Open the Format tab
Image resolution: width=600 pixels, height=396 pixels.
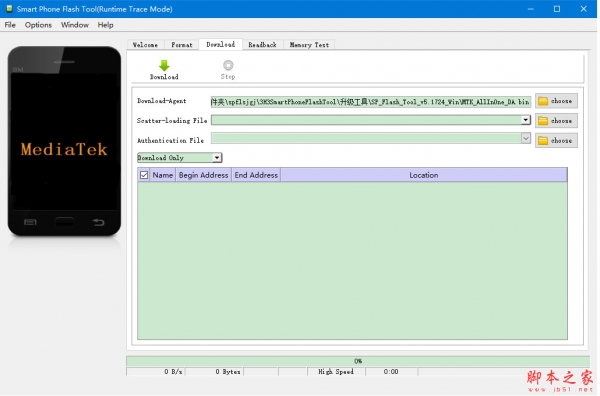pyautogui.click(x=182, y=45)
